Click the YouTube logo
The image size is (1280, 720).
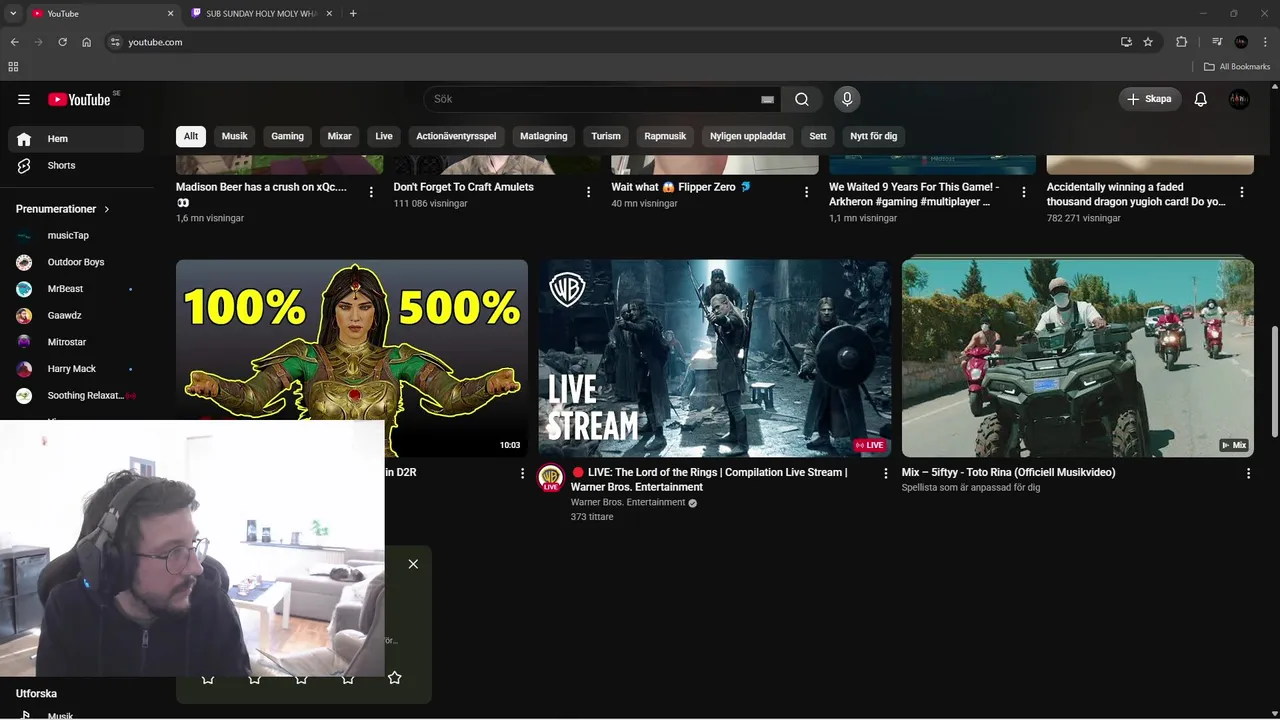click(79, 99)
